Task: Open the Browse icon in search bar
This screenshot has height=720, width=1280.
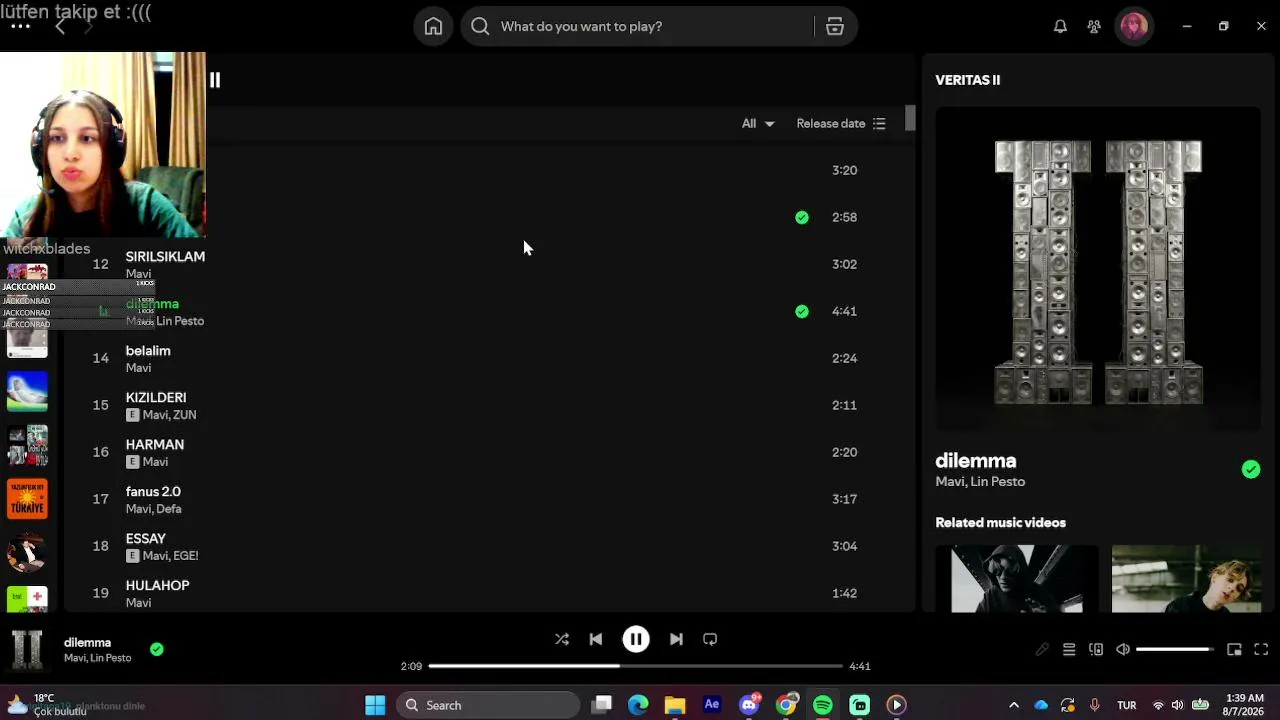Action: [835, 27]
